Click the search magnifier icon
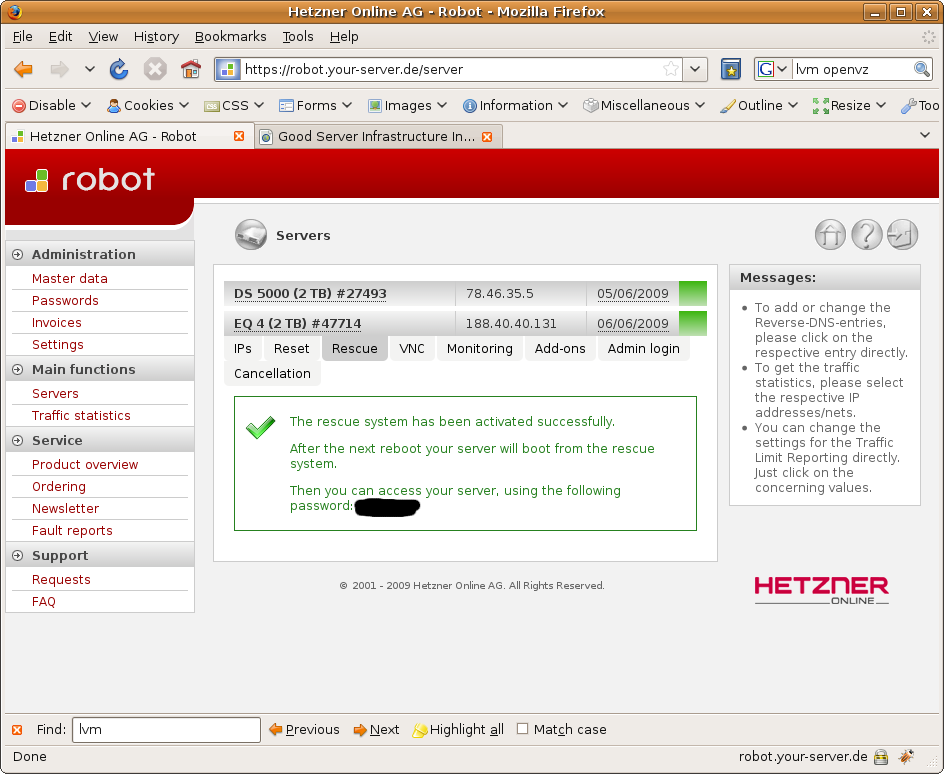Image resolution: width=944 pixels, height=774 pixels. click(x=922, y=69)
